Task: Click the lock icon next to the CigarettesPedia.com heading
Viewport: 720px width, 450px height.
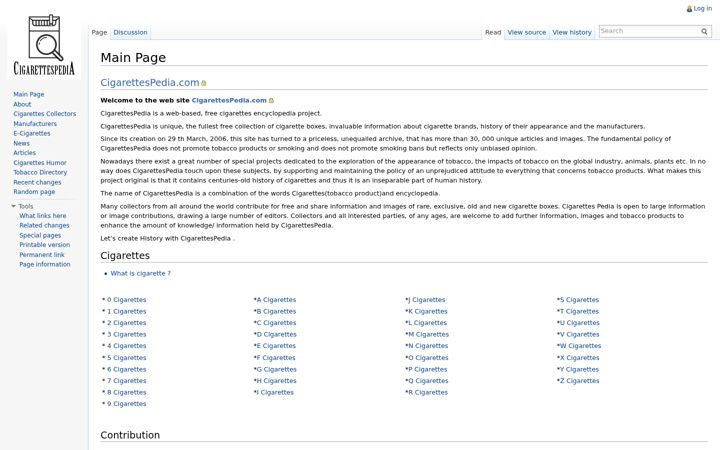Action: pos(204,83)
